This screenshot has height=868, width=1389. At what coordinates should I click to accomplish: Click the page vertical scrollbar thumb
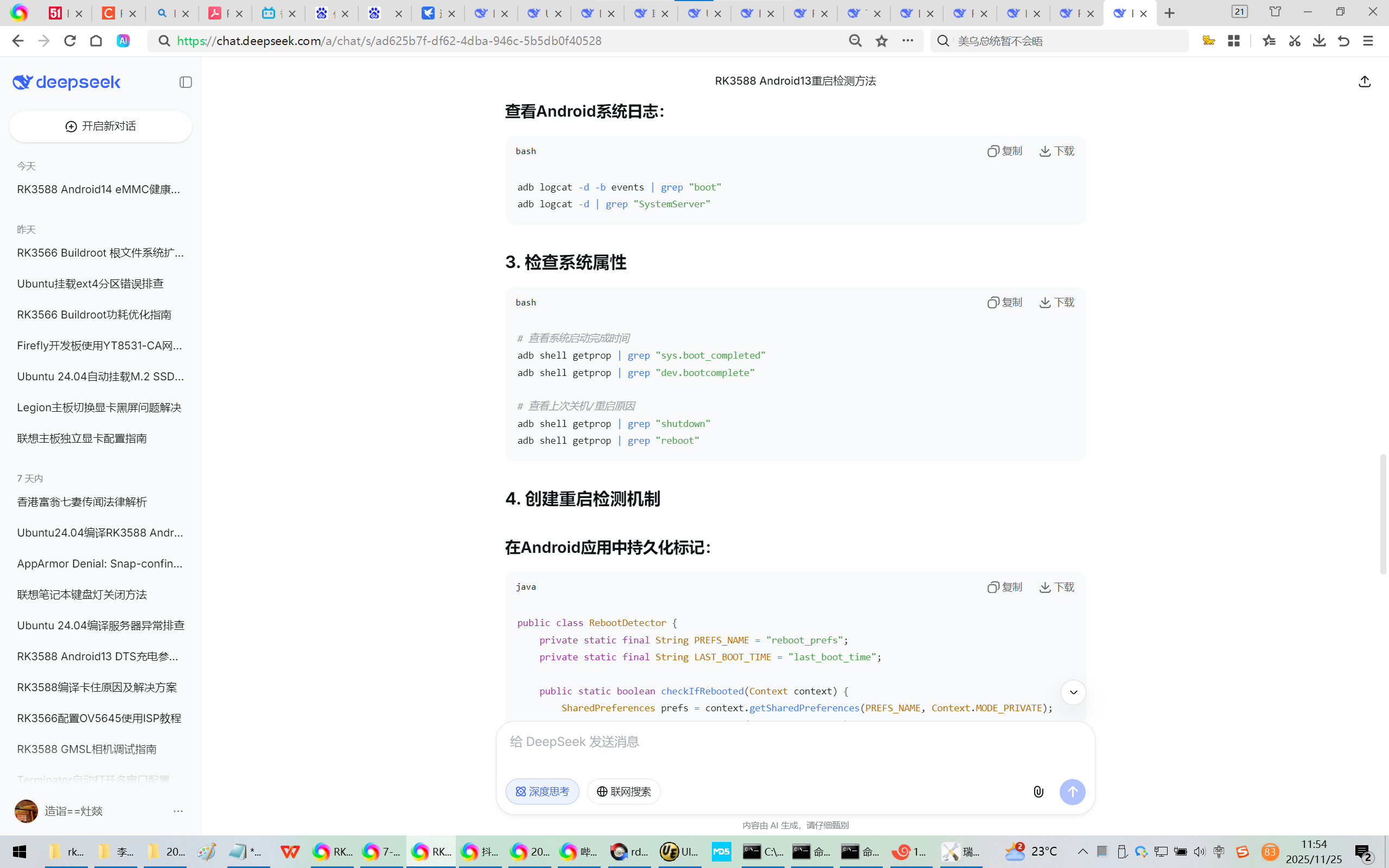point(1382,514)
